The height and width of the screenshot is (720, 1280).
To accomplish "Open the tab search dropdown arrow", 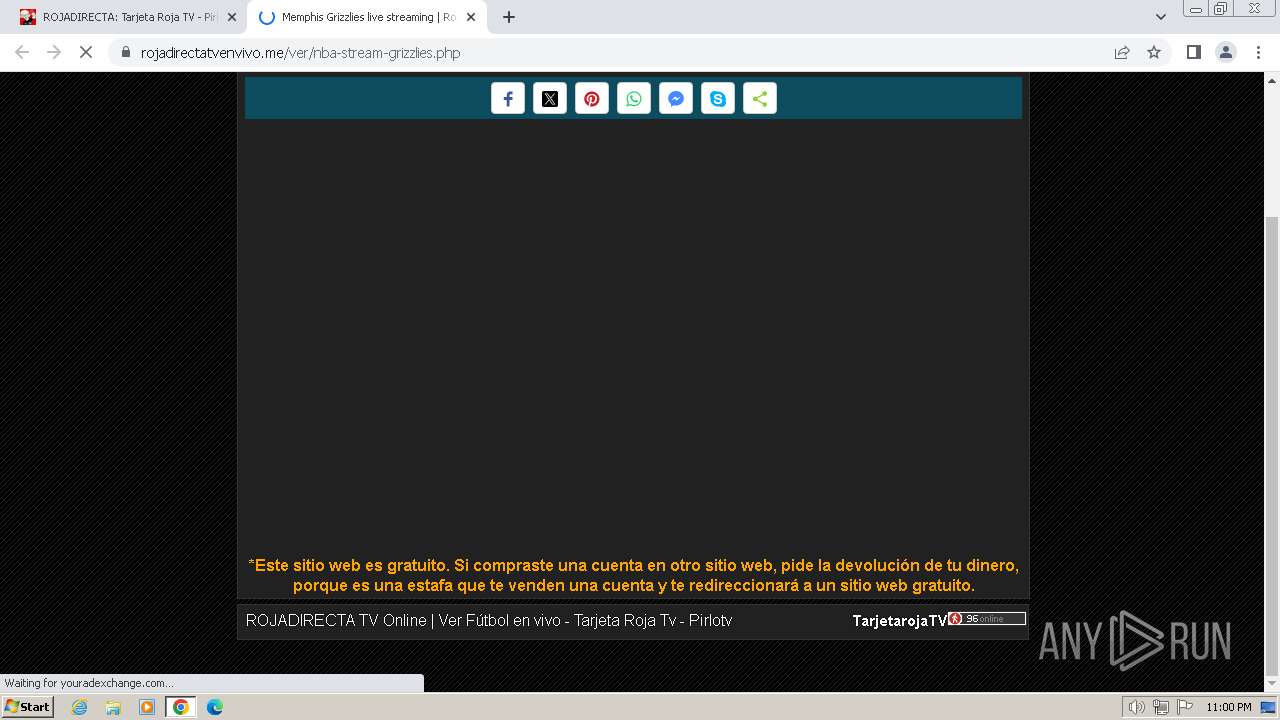I will [x=1161, y=17].
